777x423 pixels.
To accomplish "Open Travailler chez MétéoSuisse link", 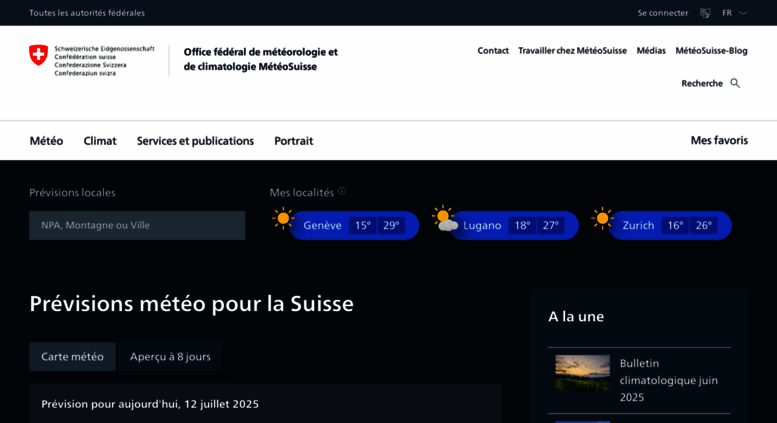I will (x=572, y=51).
